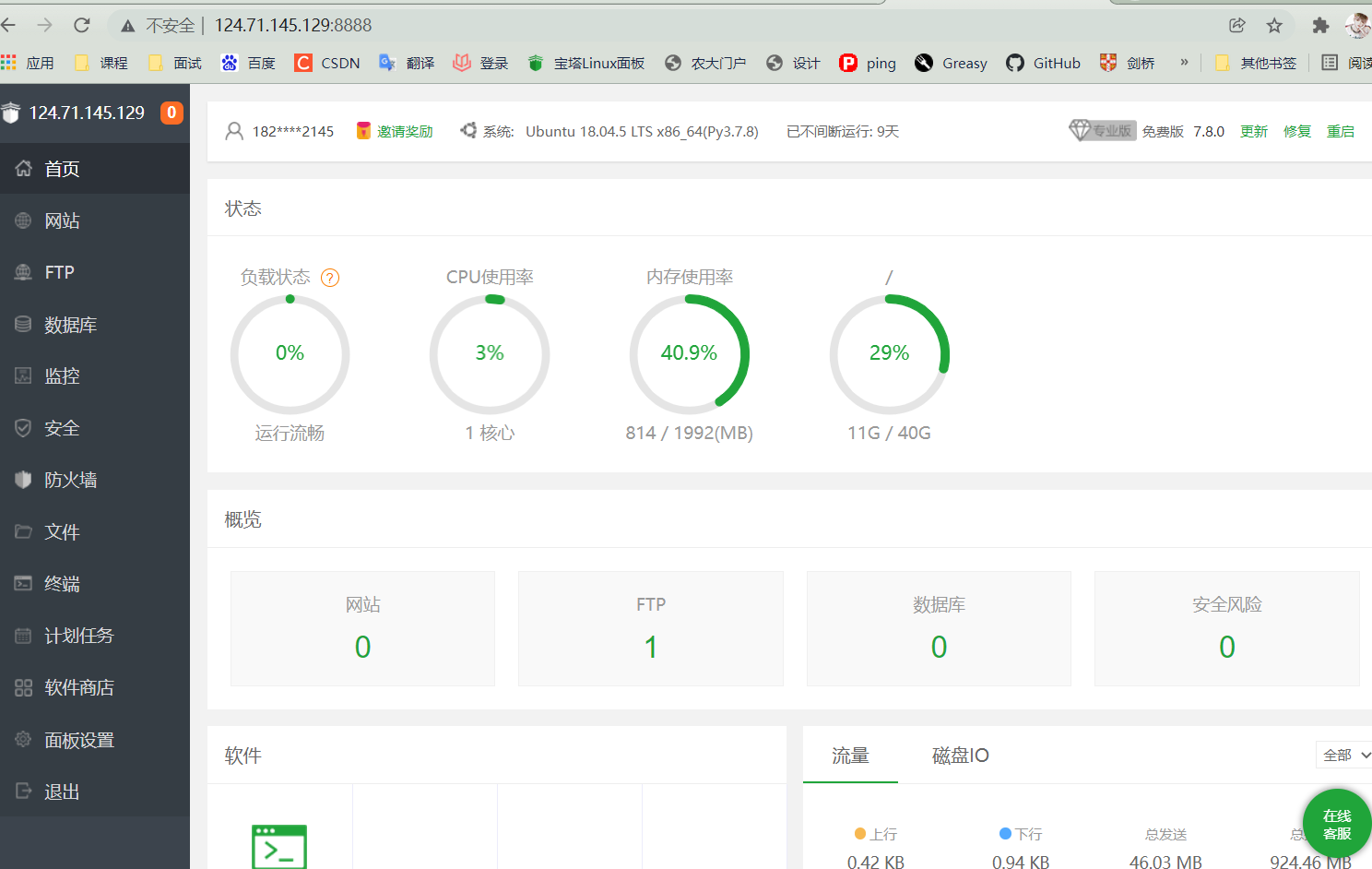Open the browser extensions puzzle icon

click(1320, 25)
